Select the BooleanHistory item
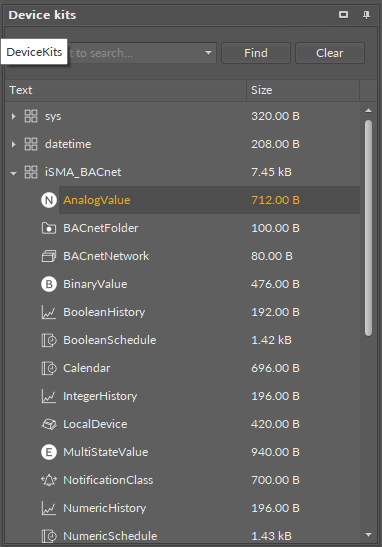Screen dimensions: 382x547 click(104, 312)
